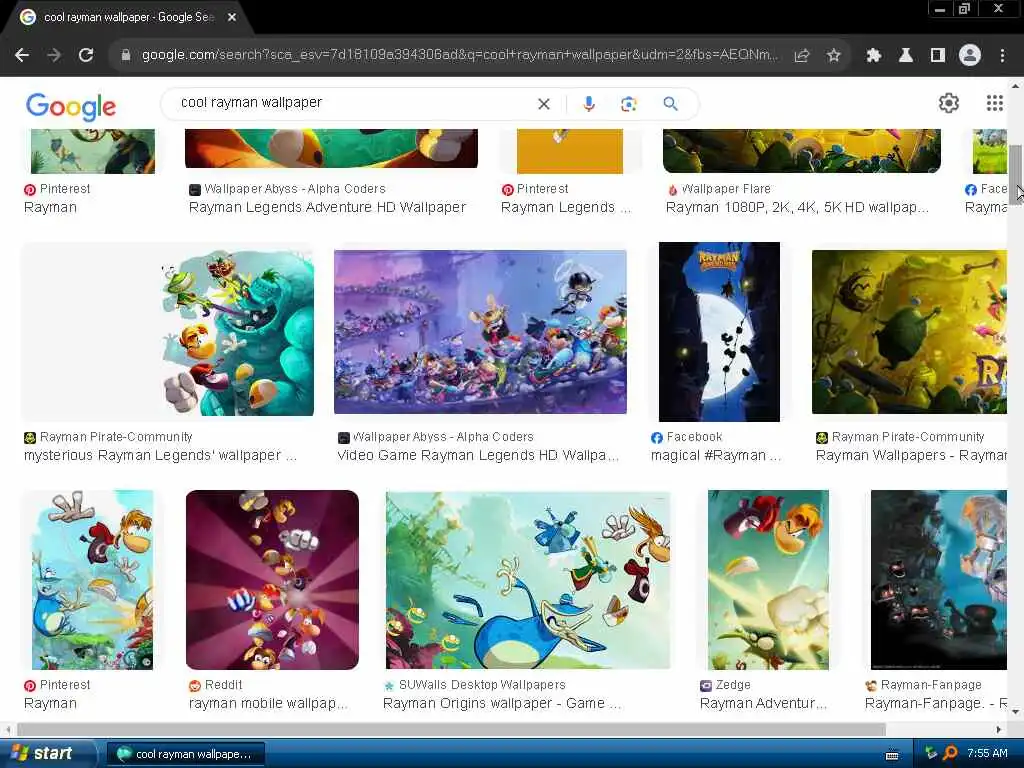Click the Reddit source label
The image size is (1024, 768).
tap(223, 685)
